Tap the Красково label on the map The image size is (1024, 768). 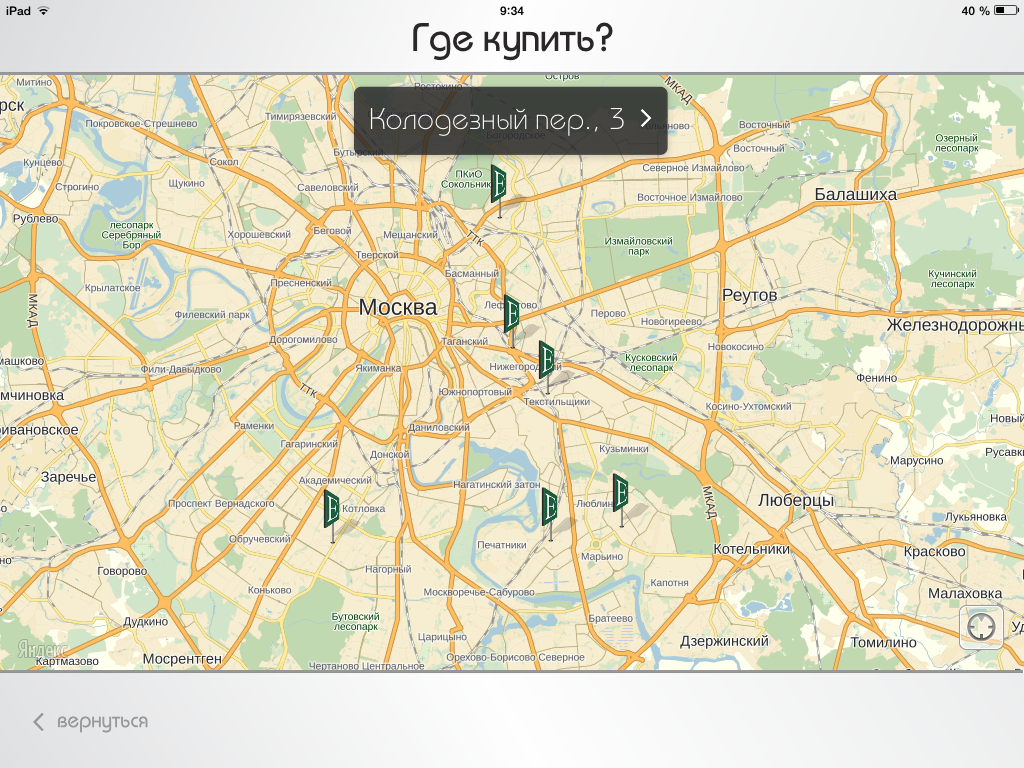[x=935, y=551]
